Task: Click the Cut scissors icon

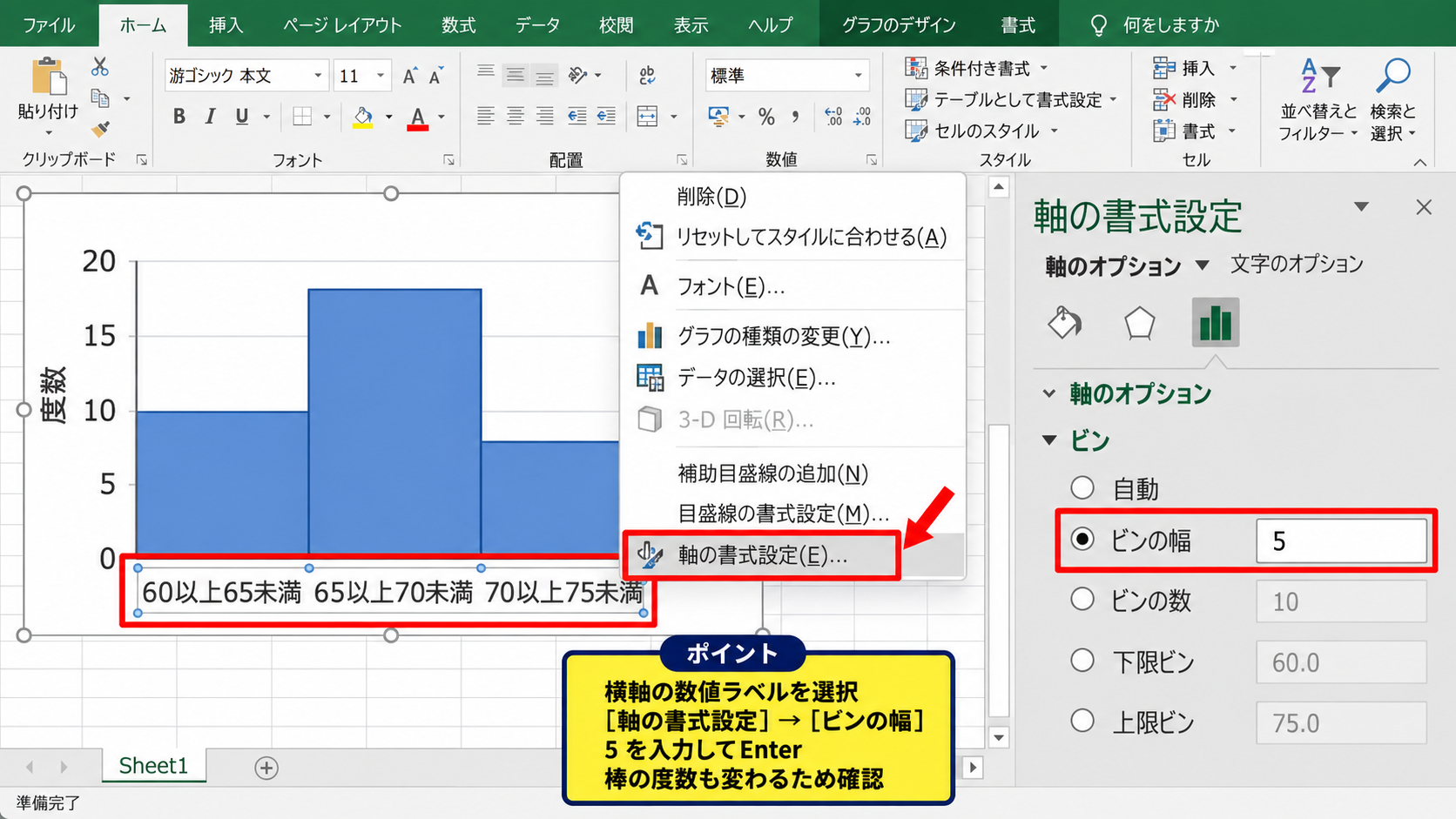Action: click(100, 67)
